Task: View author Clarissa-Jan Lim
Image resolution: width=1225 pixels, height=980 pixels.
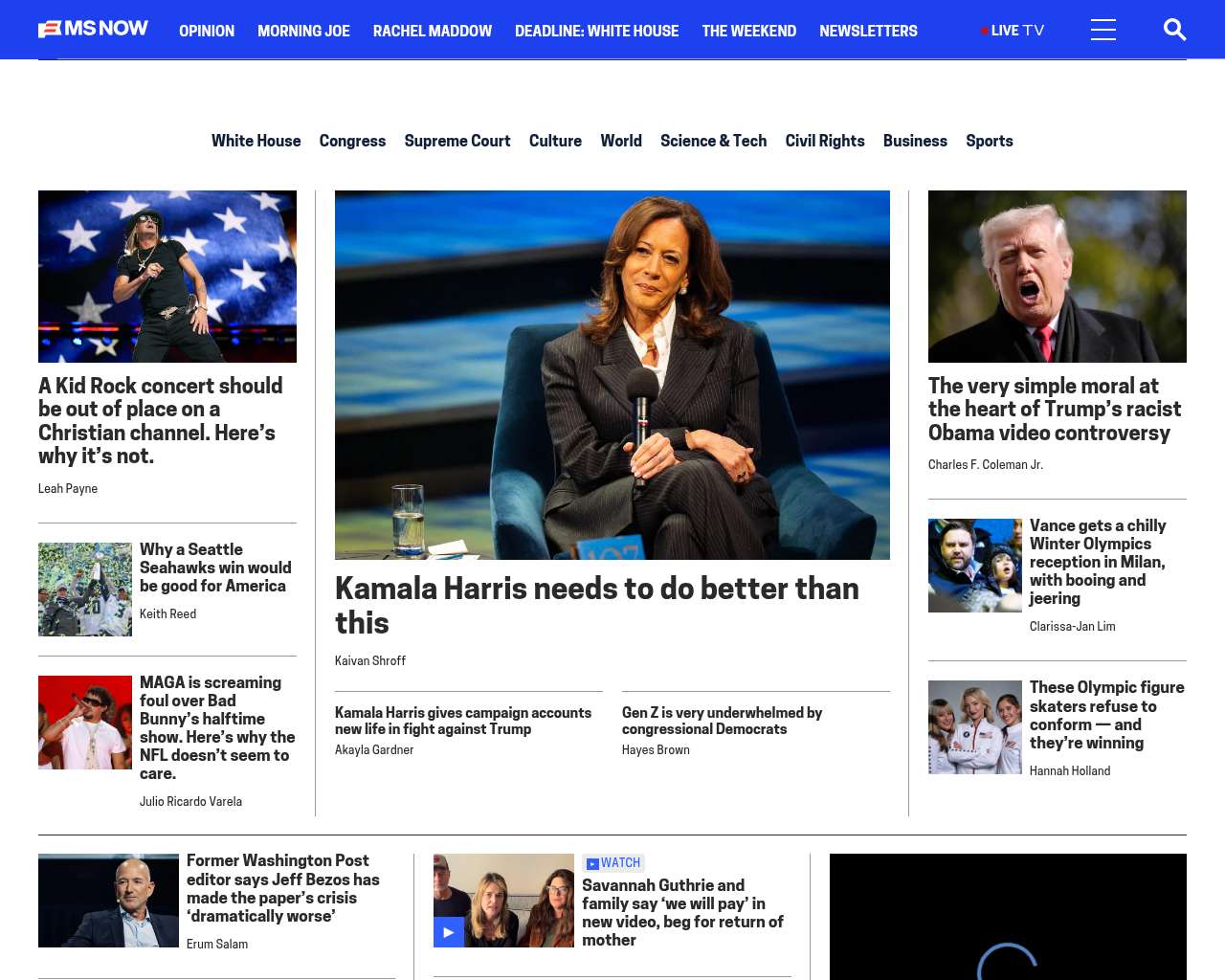Action: [x=1072, y=626]
